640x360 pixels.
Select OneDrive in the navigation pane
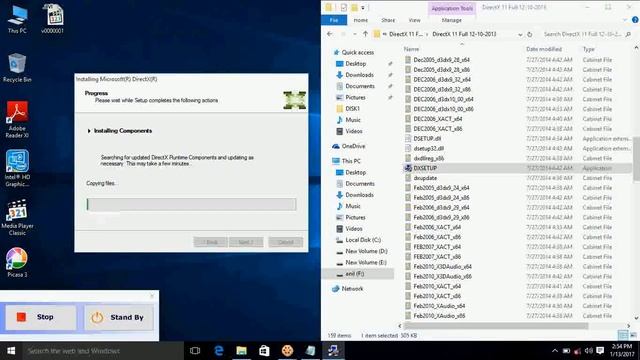[353, 146]
